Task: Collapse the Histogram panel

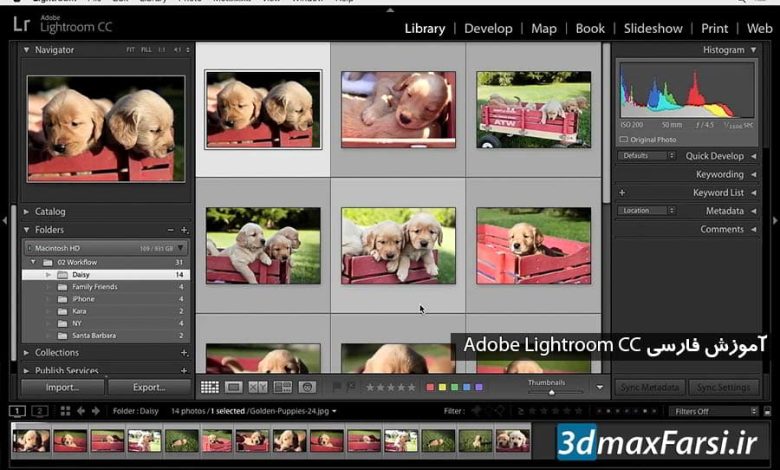Action: click(x=754, y=50)
